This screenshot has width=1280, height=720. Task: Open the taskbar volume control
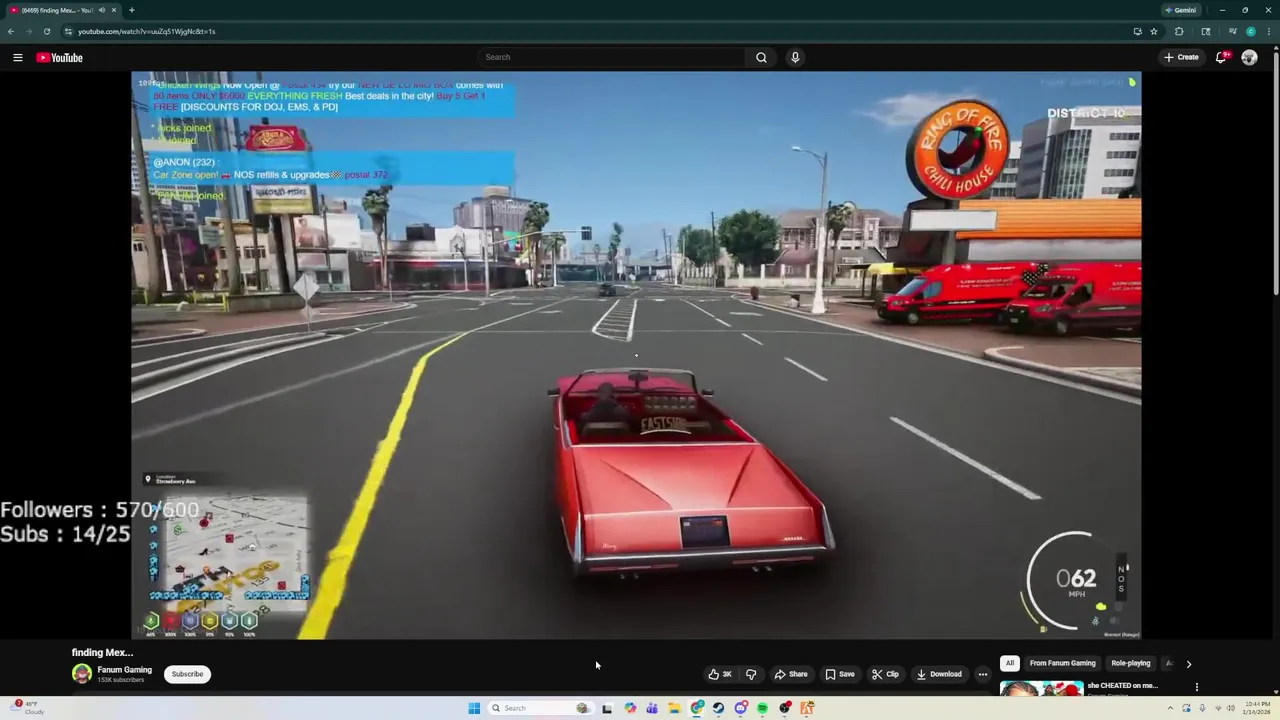(1231, 708)
